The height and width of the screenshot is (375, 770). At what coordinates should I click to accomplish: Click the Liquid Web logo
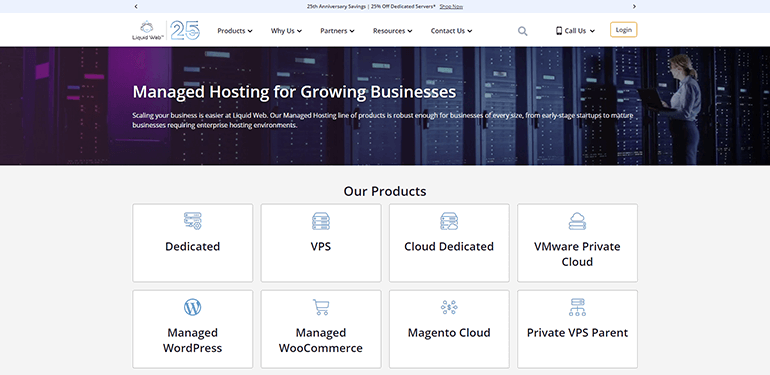point(147,30)
